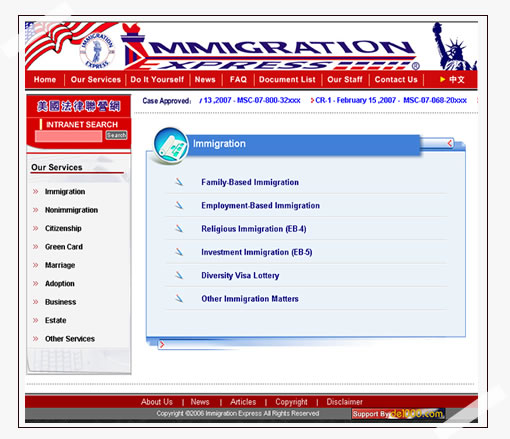
Task: Expand Other Services in the sidebar
Action: pyautogui.click(x=70, y=339)
